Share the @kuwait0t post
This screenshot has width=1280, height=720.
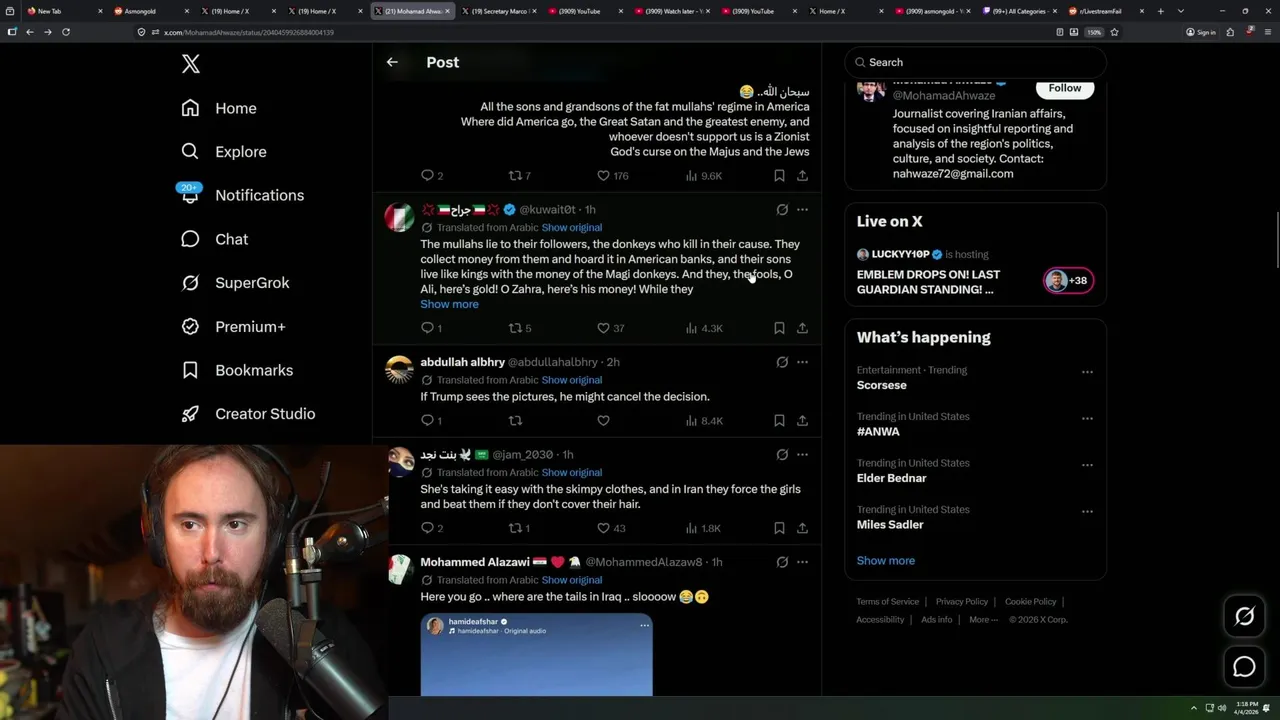click(802, 328)
